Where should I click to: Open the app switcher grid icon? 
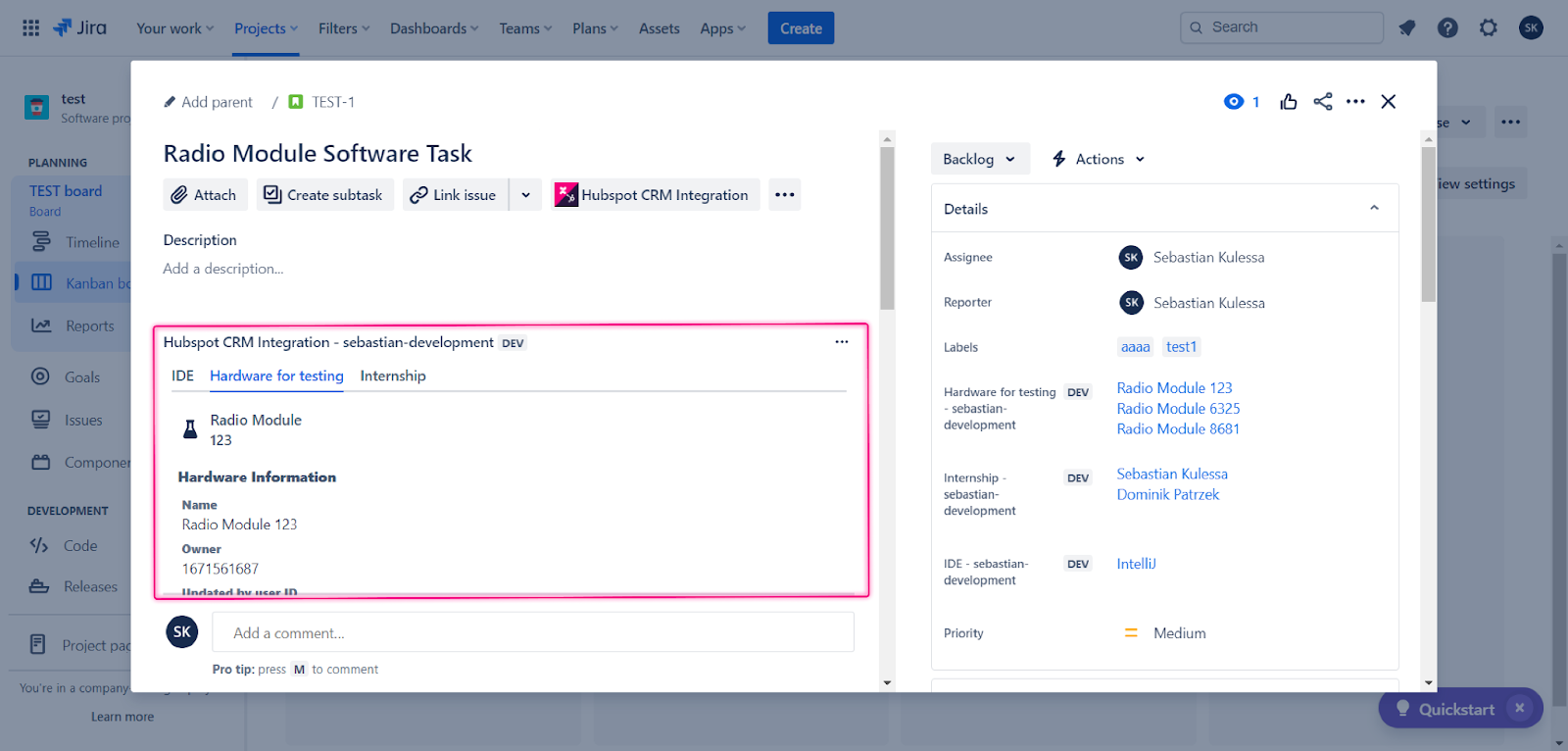pos(31,27)
